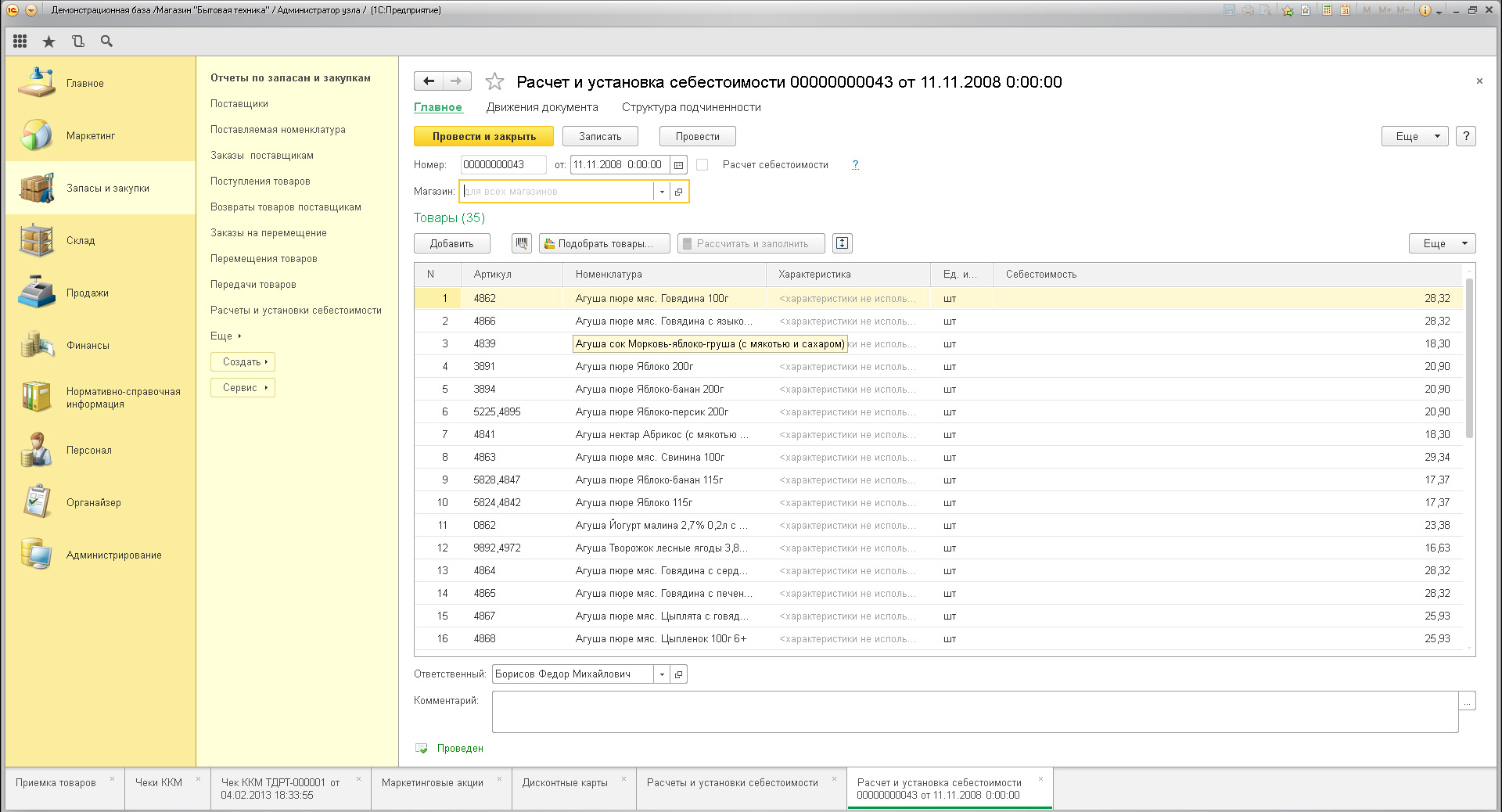This screenshot has width=1502, height=812.
Task: Open the upper Еще menu button
Action: tap(1415, 136)
